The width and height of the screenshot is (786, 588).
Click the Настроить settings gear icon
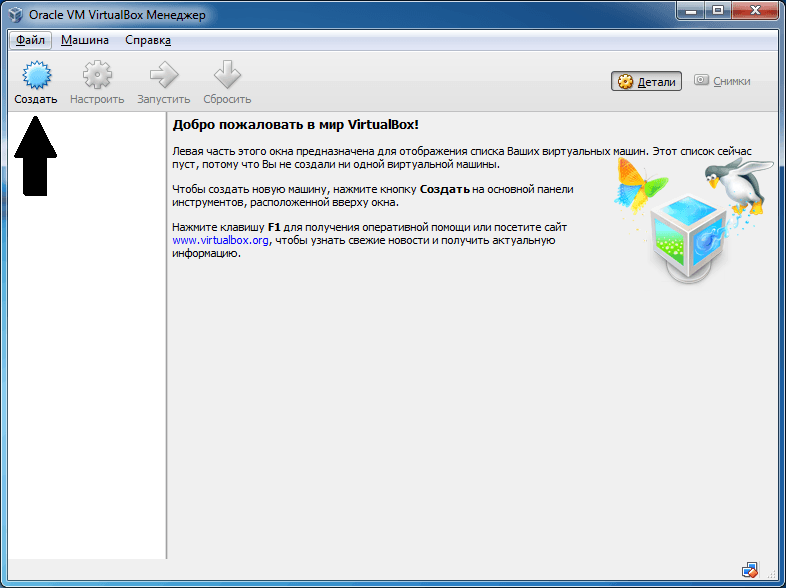click(97, 75)
